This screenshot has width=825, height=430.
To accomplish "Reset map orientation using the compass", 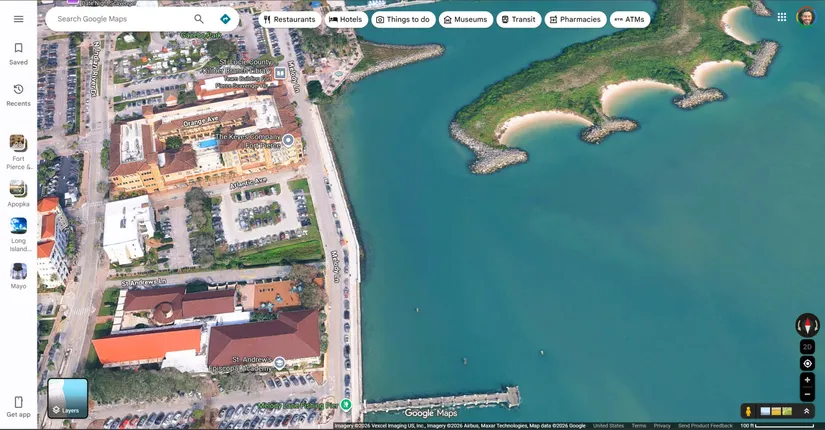I will point(807,325).
